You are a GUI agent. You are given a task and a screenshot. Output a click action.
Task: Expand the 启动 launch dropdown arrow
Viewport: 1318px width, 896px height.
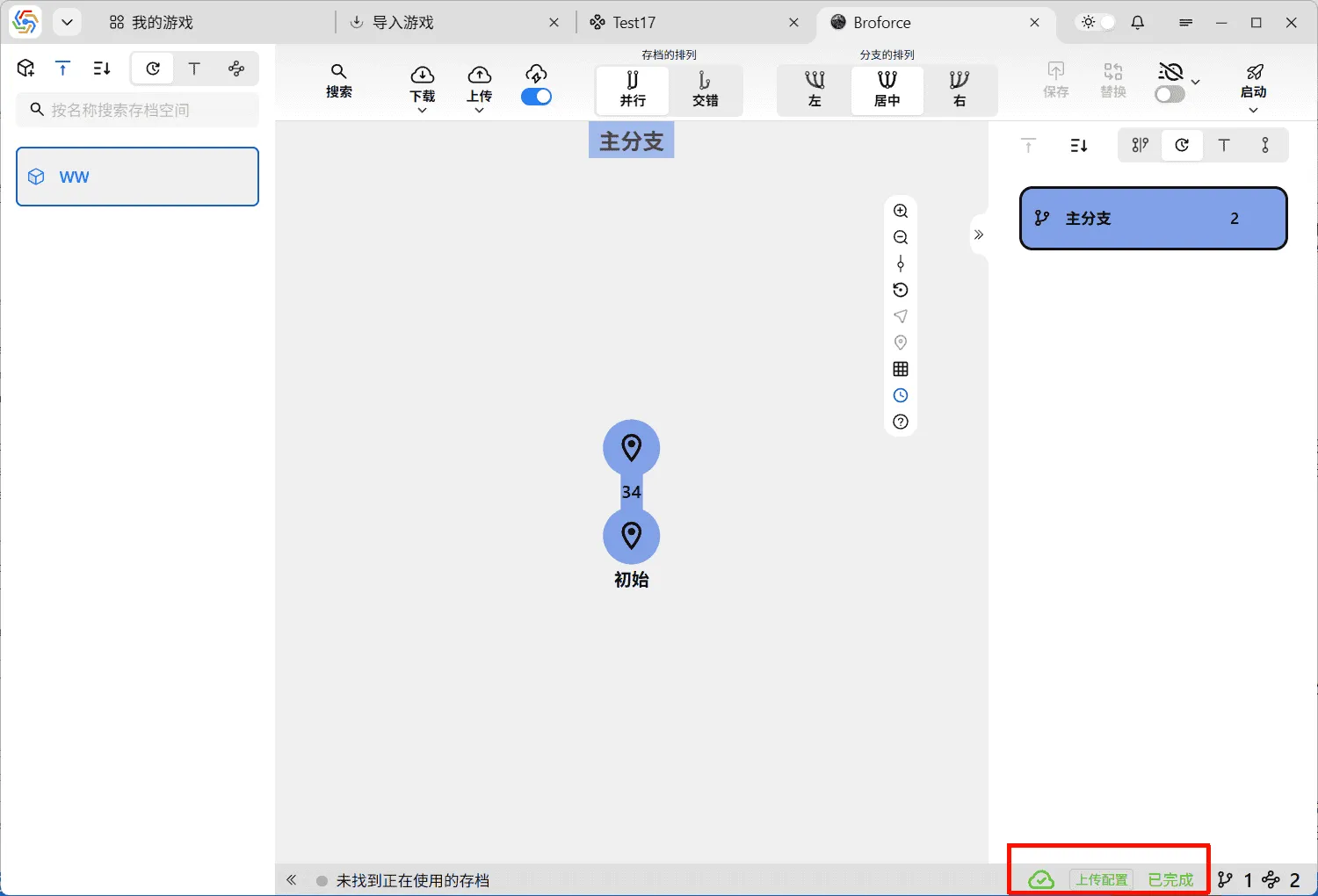tap(1253, 110)
